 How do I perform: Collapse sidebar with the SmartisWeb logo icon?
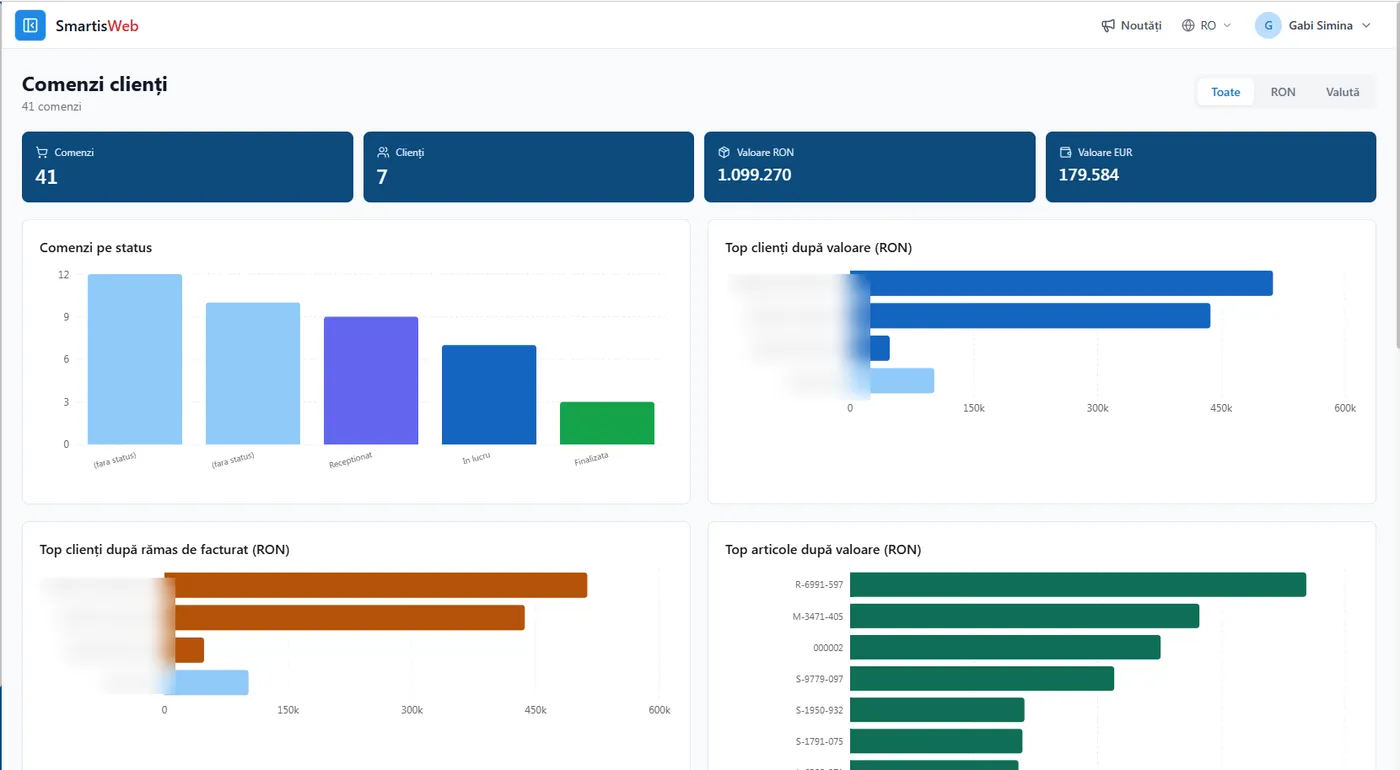coord(30,25)
